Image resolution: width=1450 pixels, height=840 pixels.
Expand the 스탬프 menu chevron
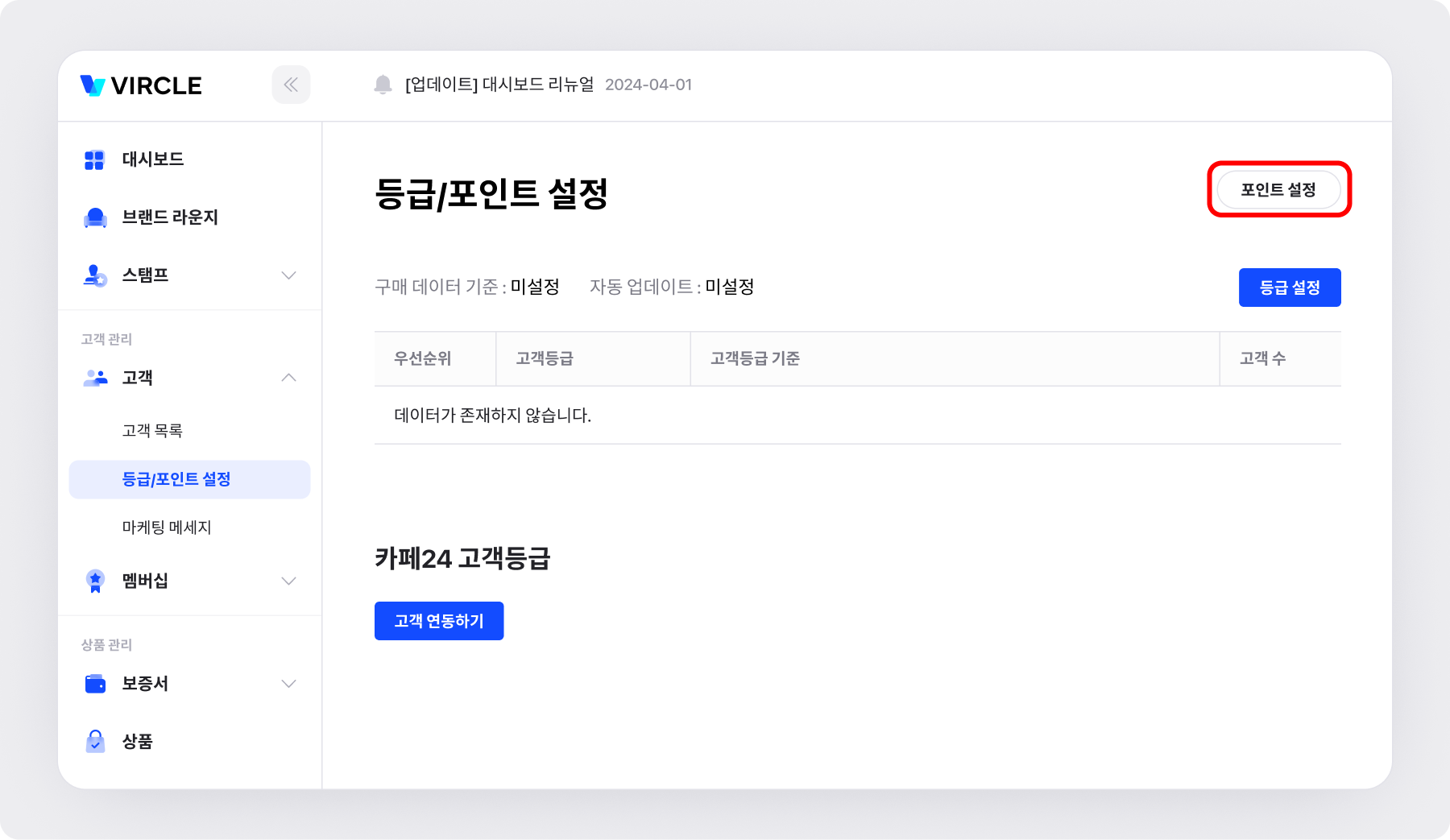tap(288, 275)
